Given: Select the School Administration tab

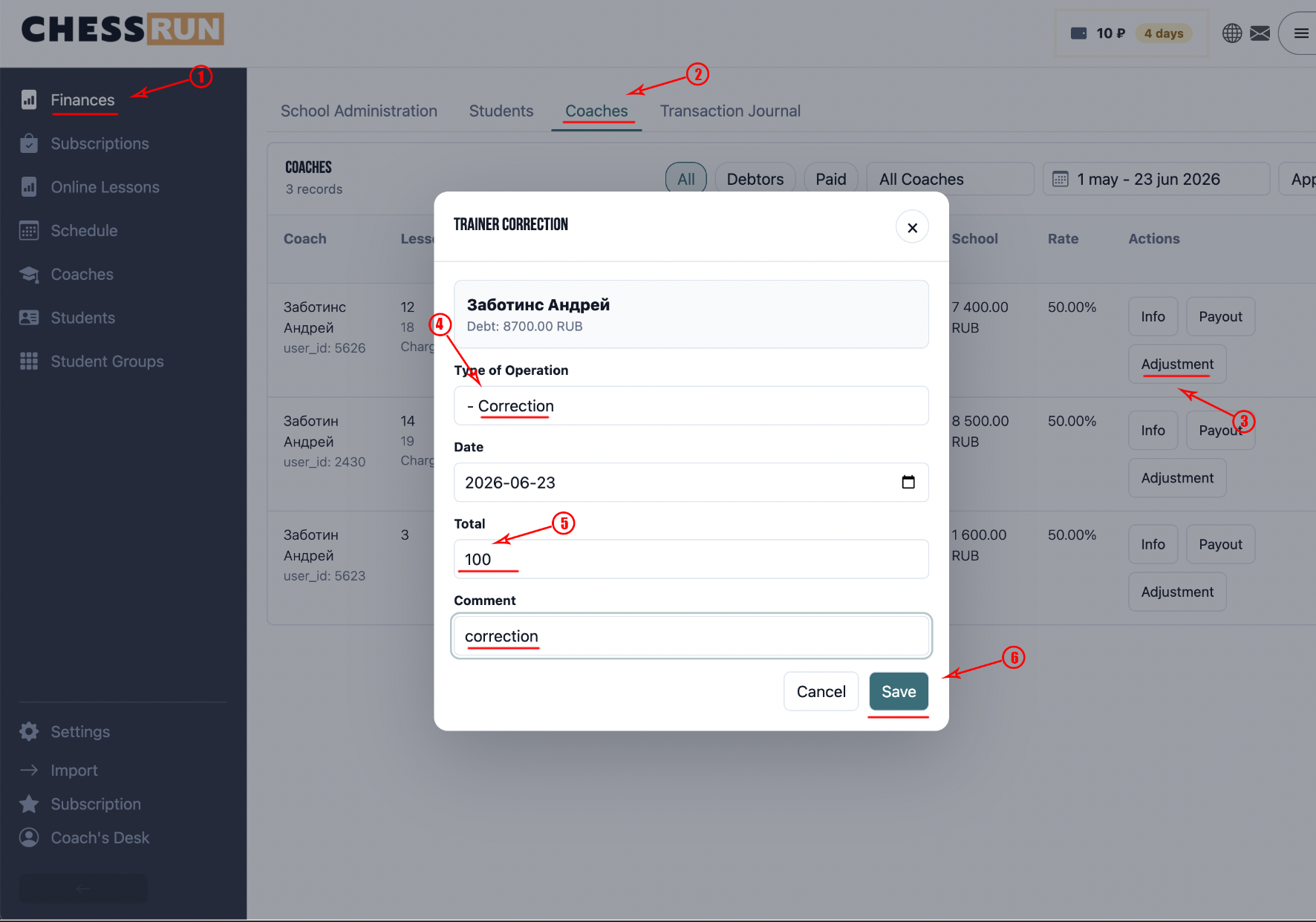Looking at the screenshot, I should click(359, 111).
